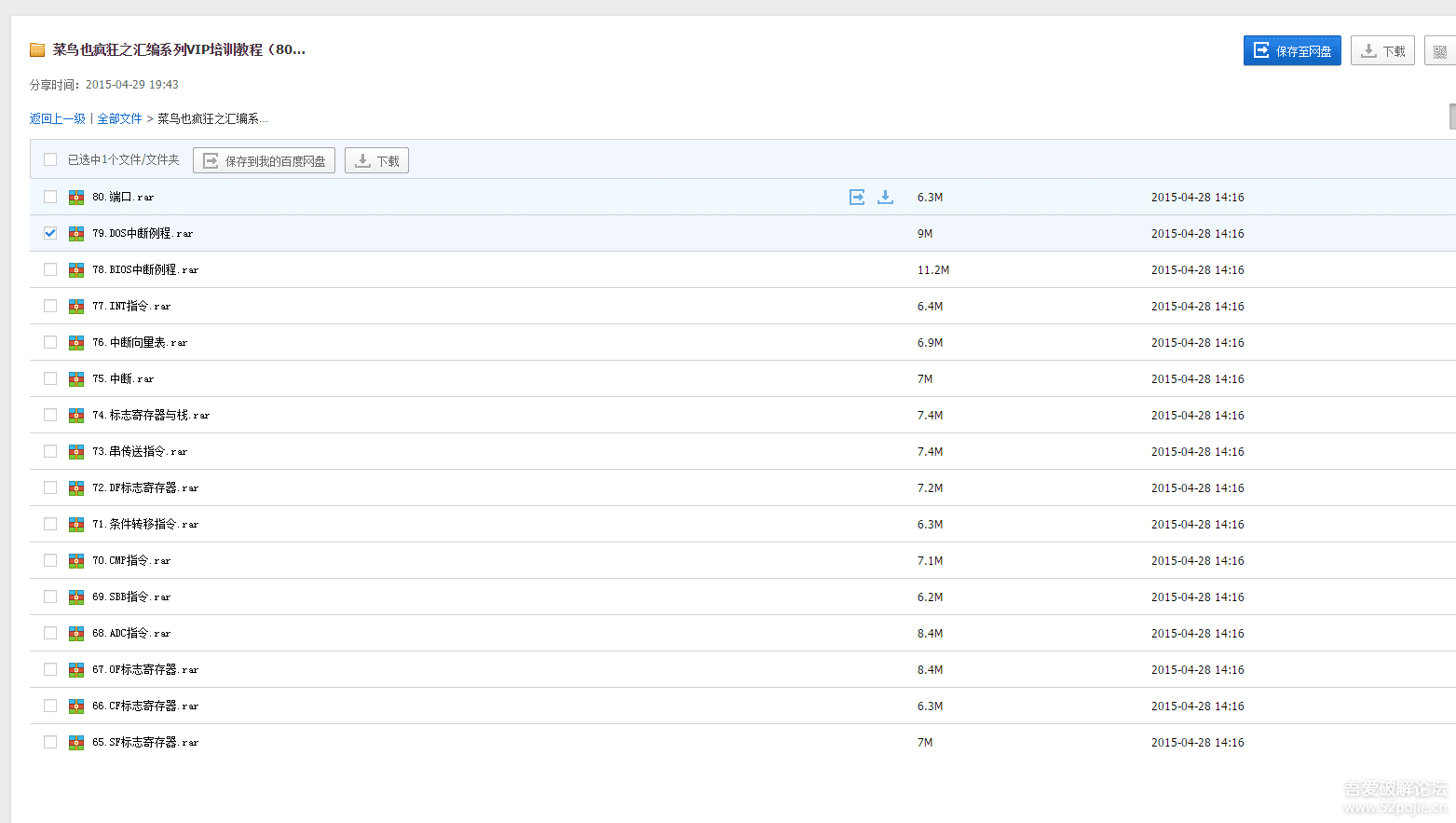
Task: Click the rar icon of 65.SF标志寄存器.rar
Action: click(x=76, y=743)
